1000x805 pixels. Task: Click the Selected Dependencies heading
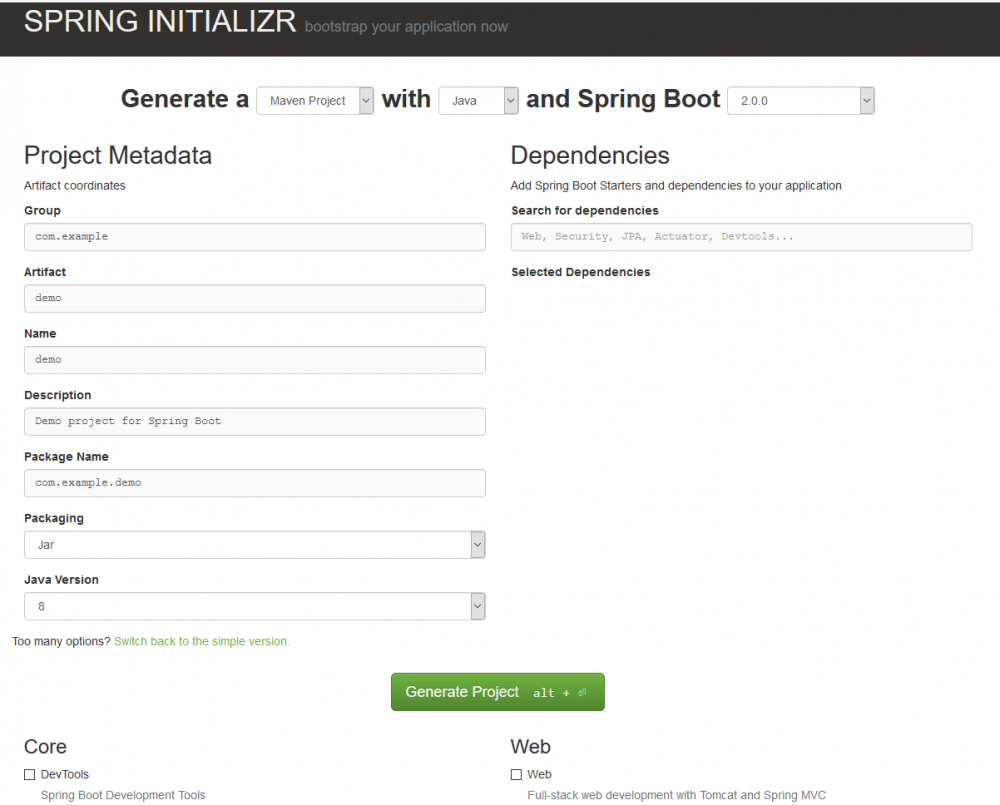click(x=580, y=272)
